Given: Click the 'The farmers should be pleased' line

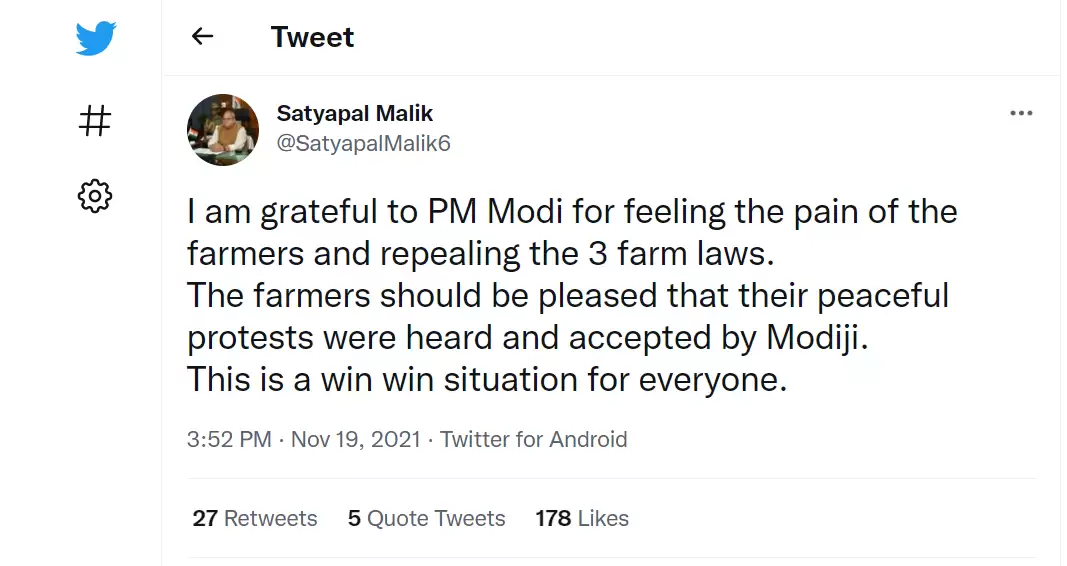Looking at the screenshot, I should click(567, 296).
